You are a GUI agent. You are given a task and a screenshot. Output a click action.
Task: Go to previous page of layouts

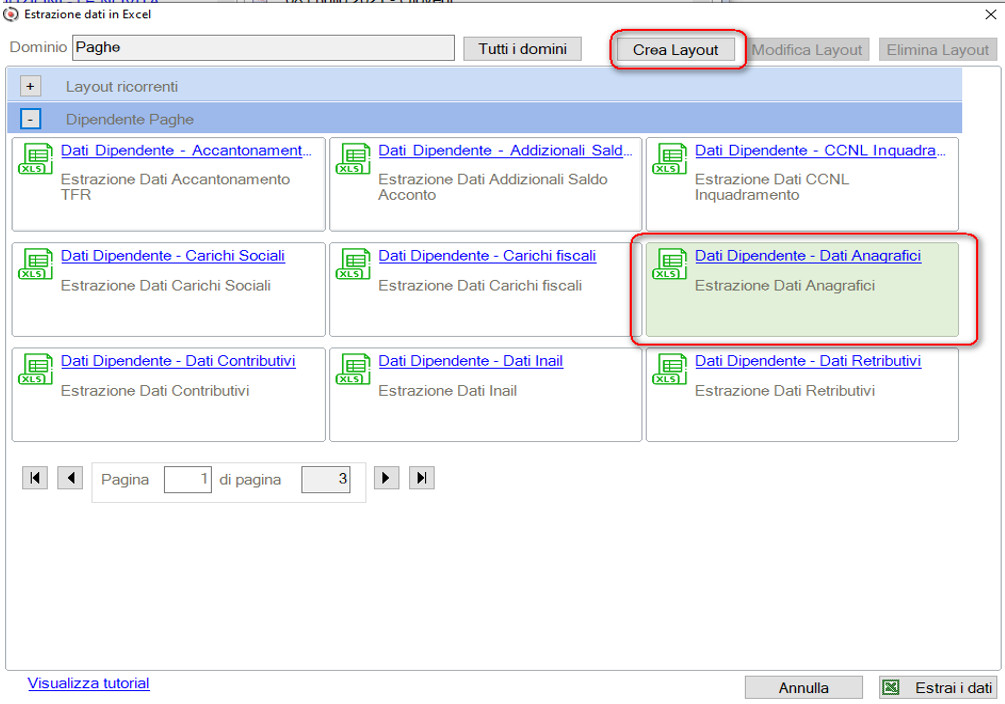(x=70, y=478)
